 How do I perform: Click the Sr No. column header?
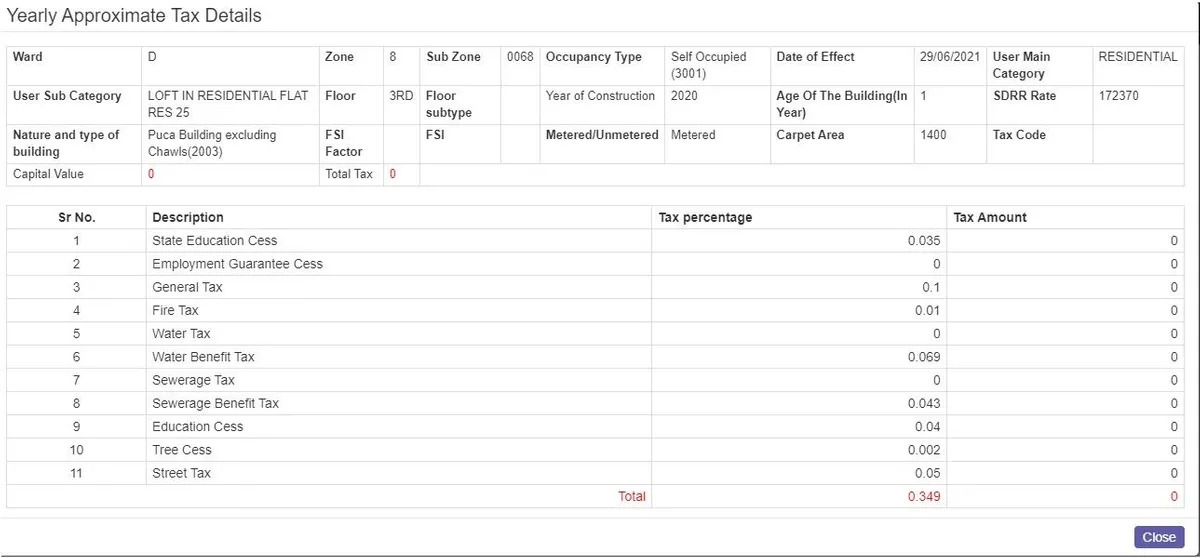click(76, 217)
